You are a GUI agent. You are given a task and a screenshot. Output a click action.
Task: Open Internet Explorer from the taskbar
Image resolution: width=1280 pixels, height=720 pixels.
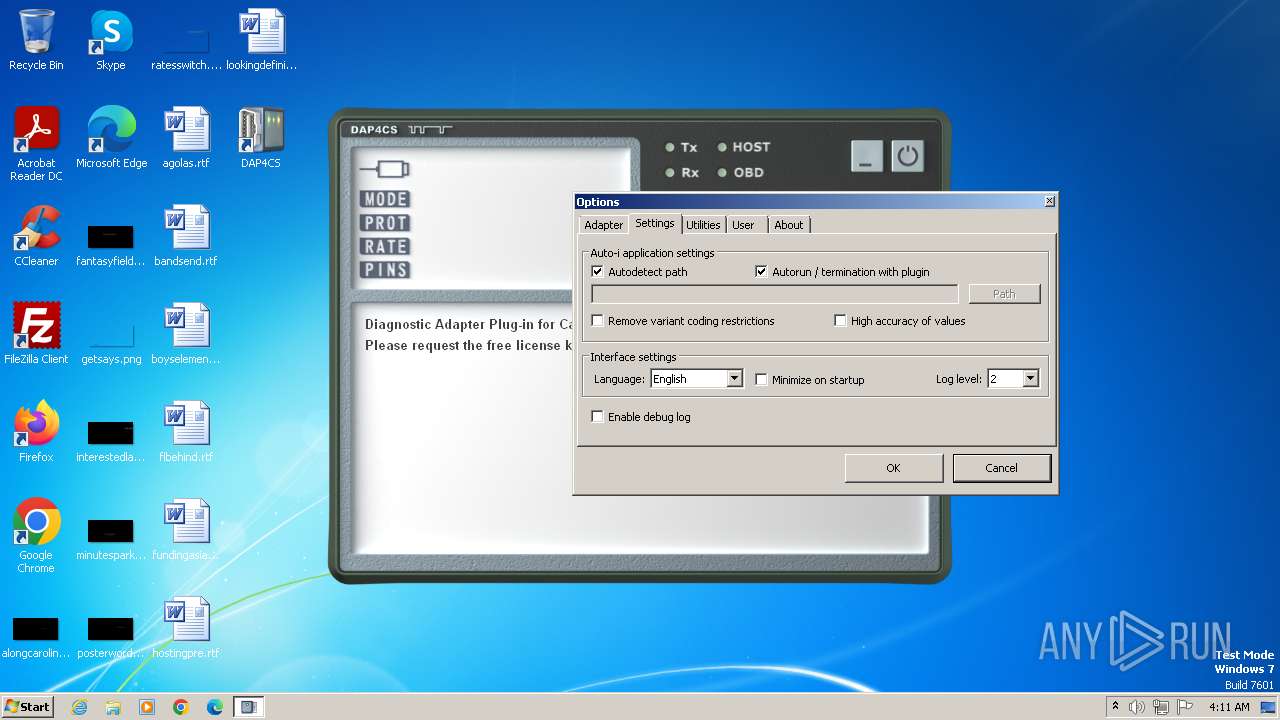pyautogui.click(x=79, y=707)
